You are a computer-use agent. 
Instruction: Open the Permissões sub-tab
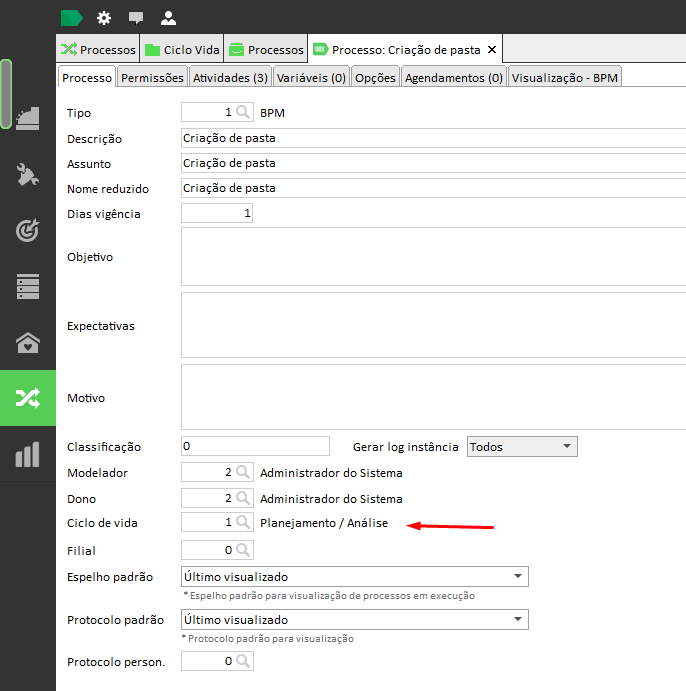click(152, 78)
